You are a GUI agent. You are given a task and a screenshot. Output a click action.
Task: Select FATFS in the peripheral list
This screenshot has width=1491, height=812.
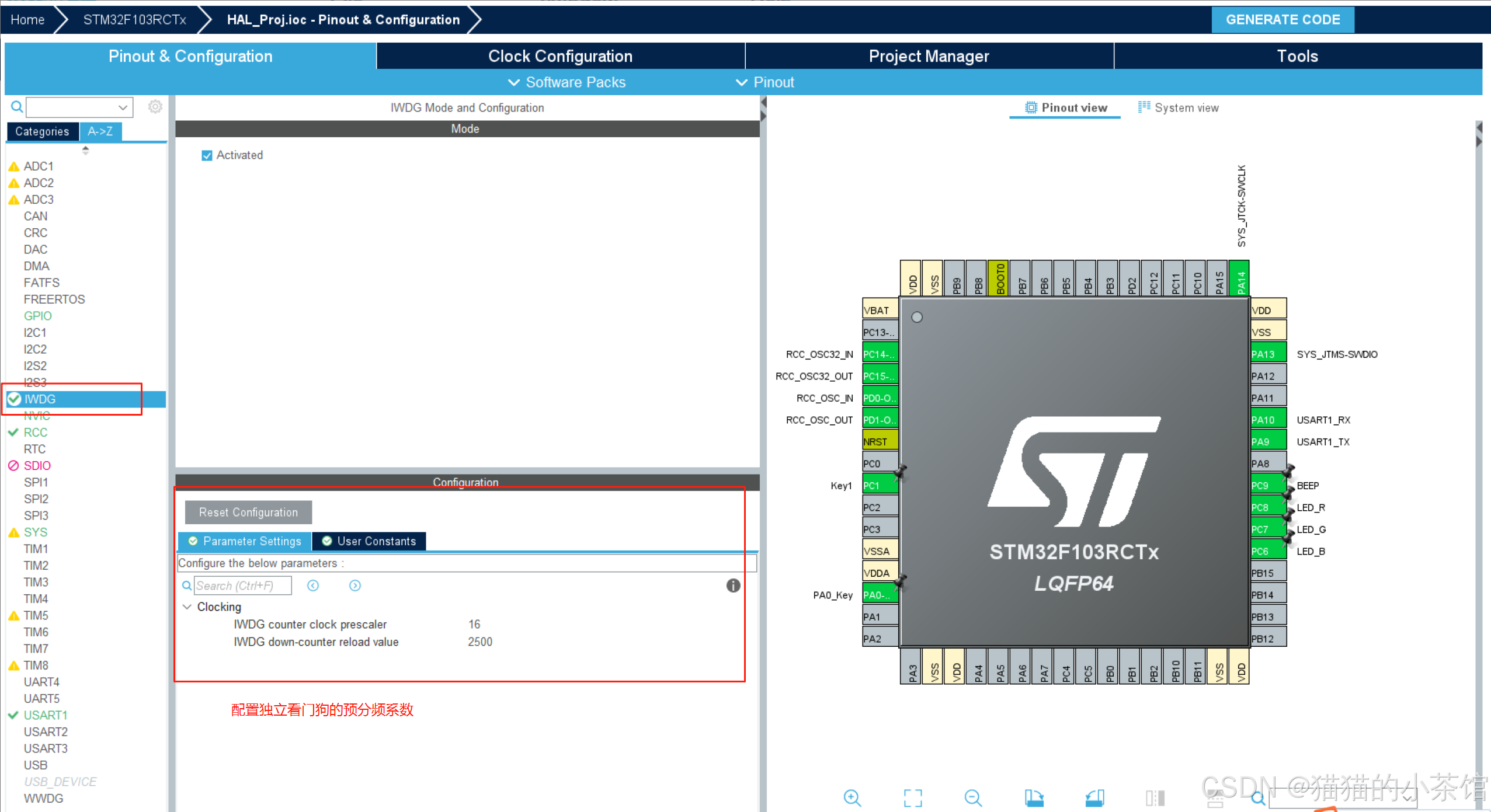click(x=41, y=283)
